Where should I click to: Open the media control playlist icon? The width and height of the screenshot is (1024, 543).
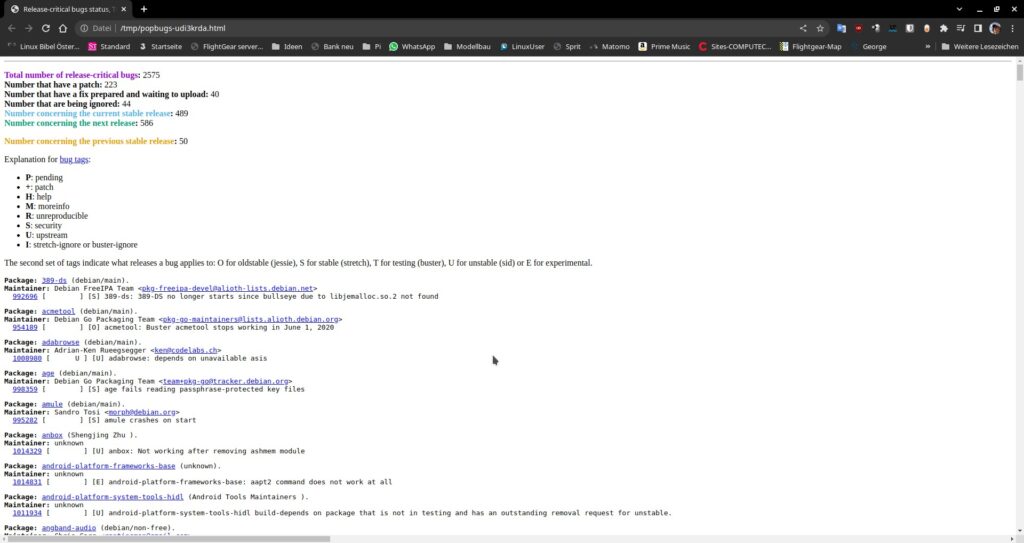tap(961, 28)
